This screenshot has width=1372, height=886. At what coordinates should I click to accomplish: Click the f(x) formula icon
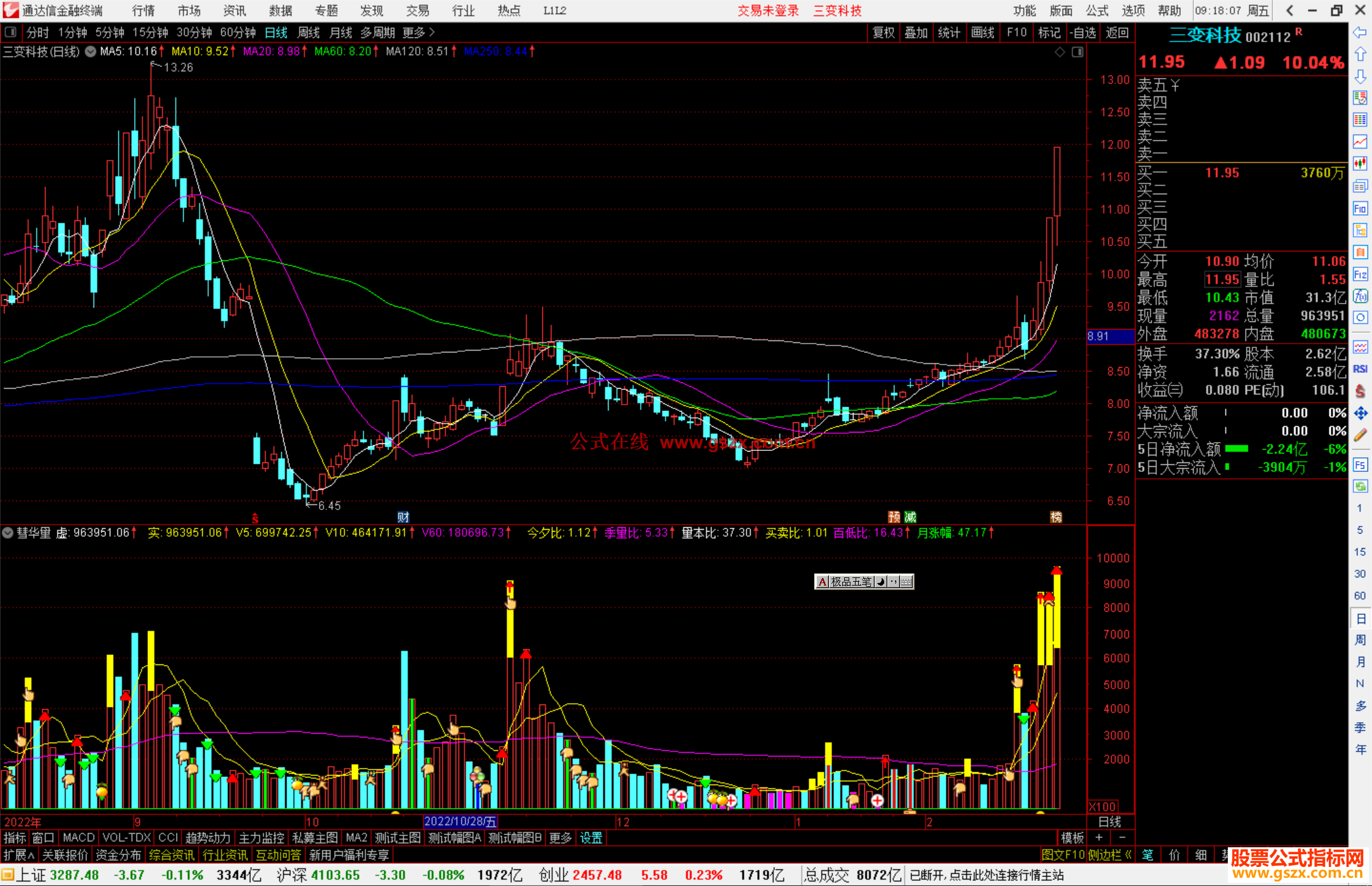coord(1360,296)
